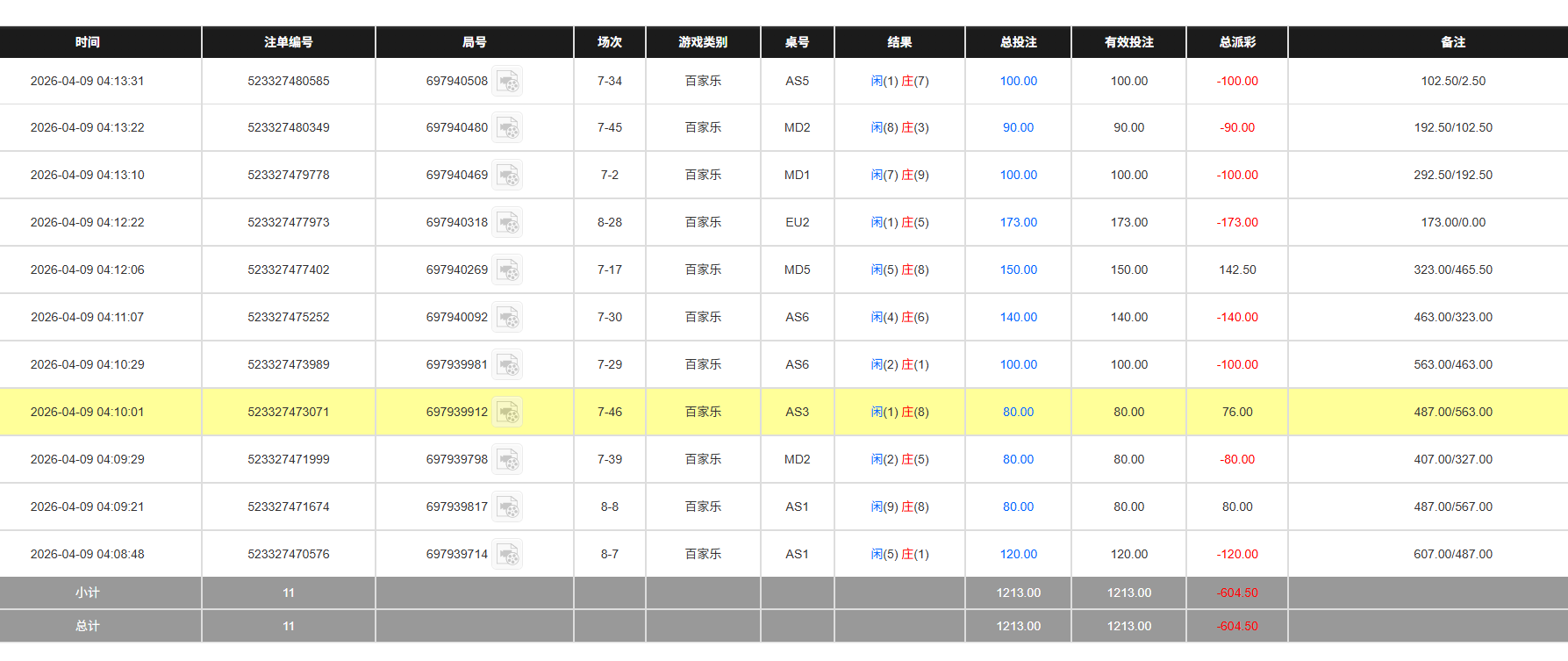Click total bet 90.00 link
The image size is (1568, 661).
[1019, 128]
